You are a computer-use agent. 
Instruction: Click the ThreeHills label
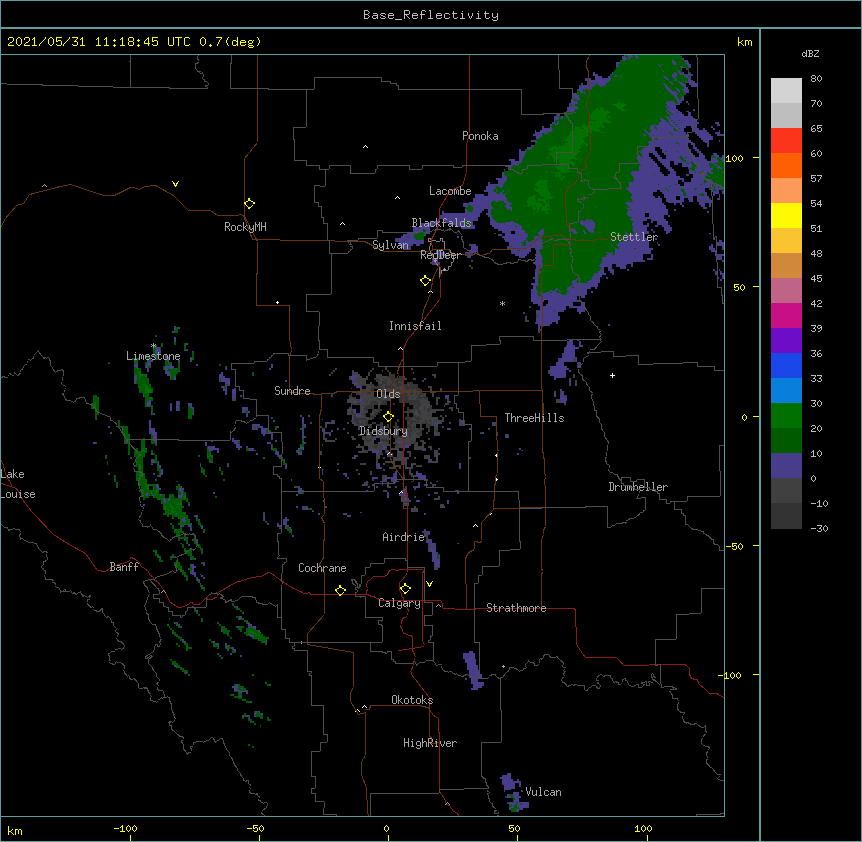coord(534,418)
